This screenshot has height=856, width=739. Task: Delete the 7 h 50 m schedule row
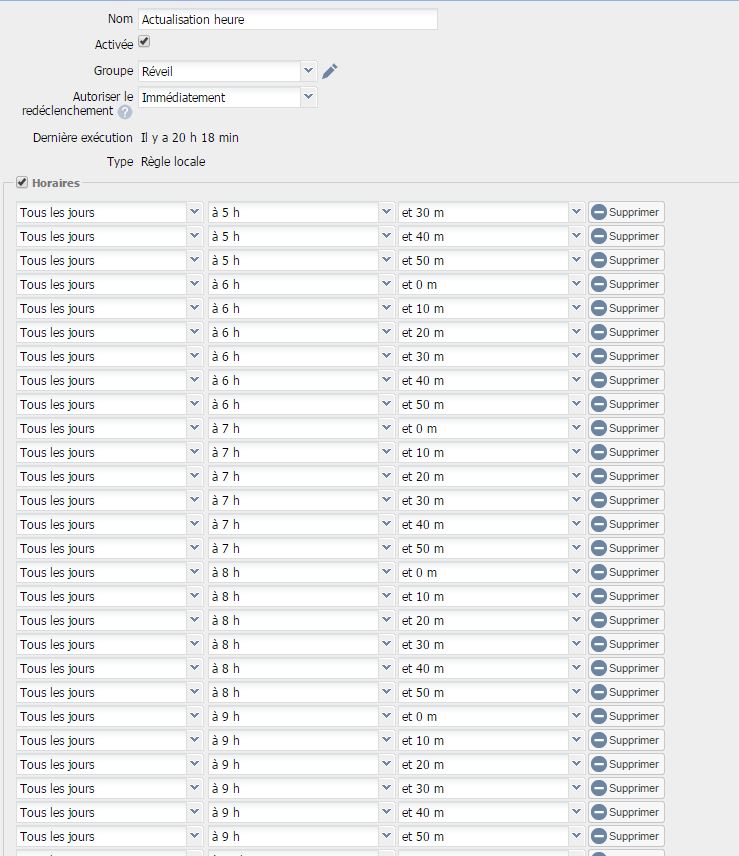tap(626, 548)
